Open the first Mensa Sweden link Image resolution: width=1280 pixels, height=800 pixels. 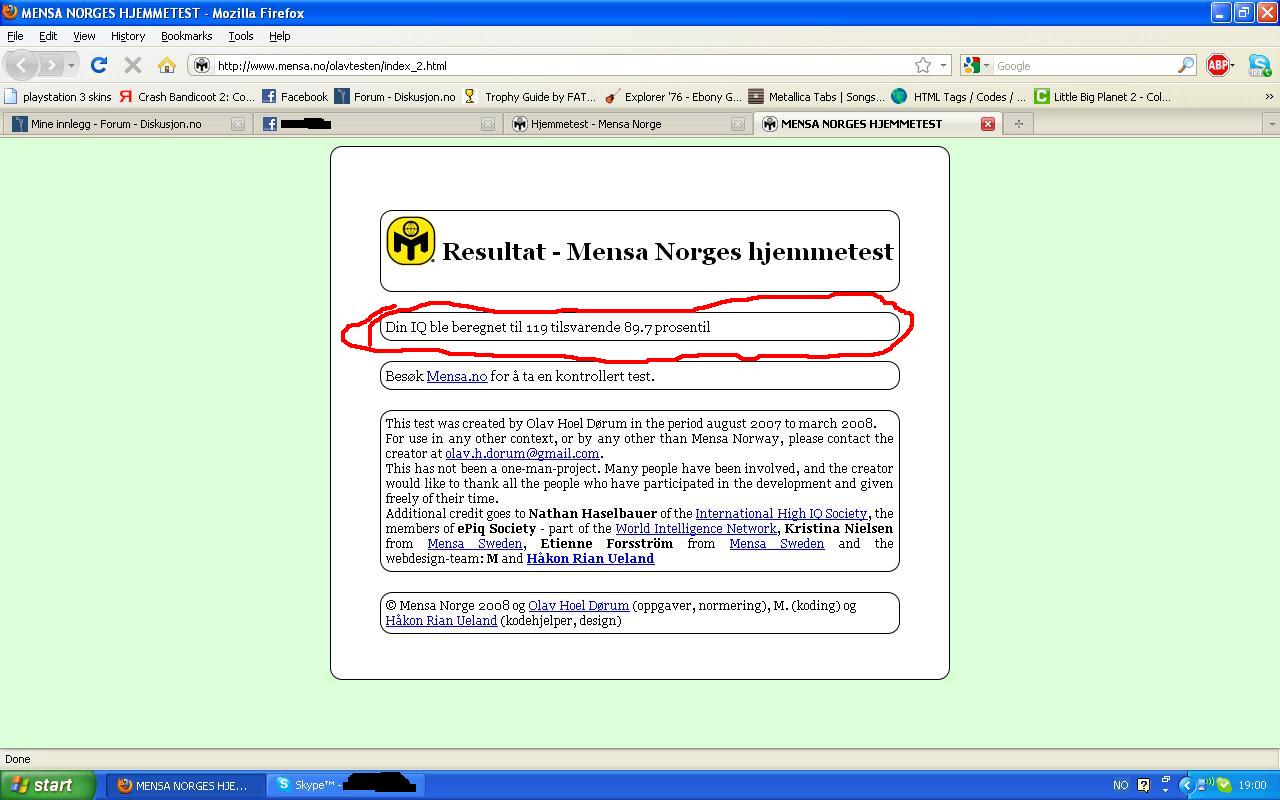point(474,543)
